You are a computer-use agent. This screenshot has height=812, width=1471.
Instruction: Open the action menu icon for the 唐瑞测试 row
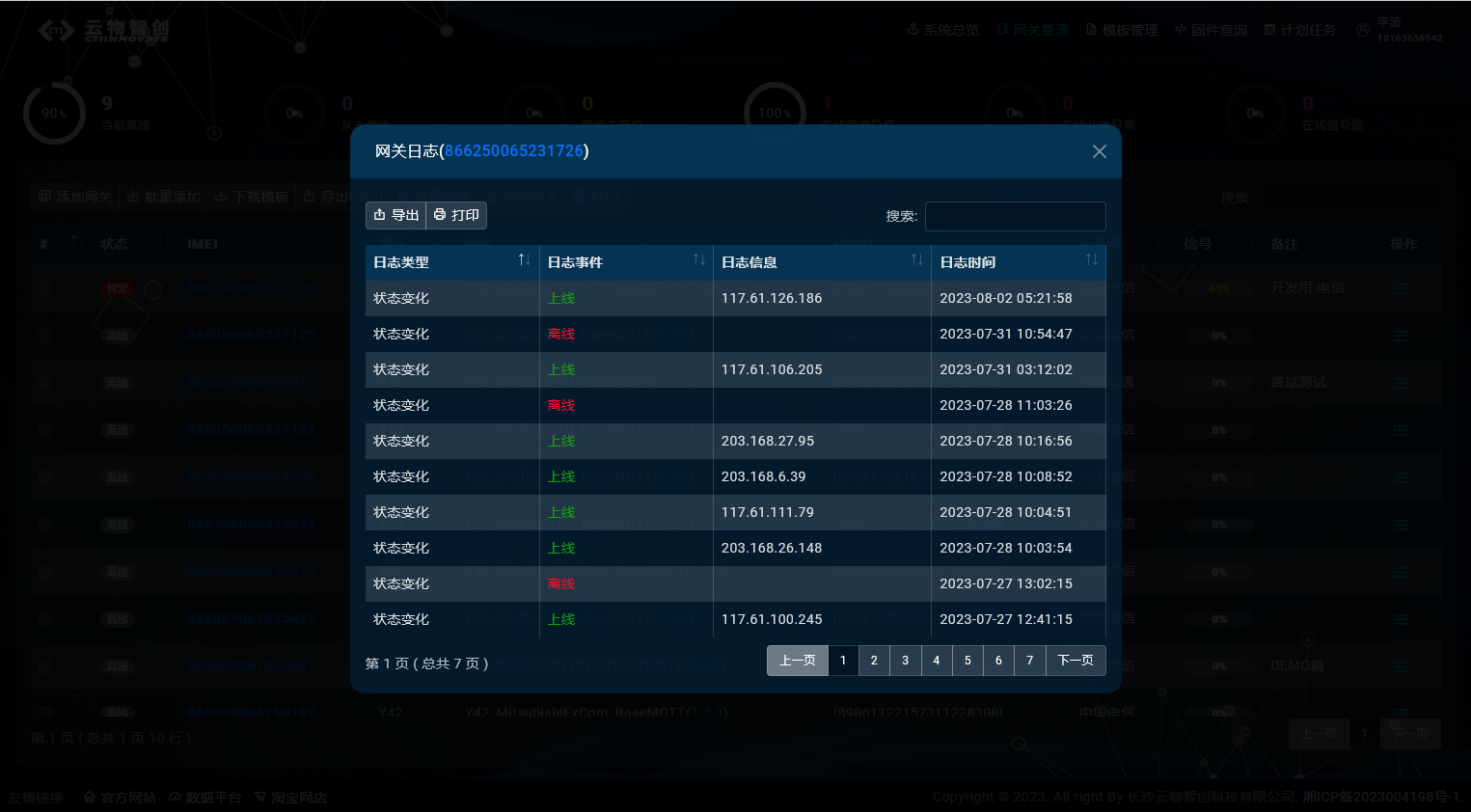click(x=1401, y=383)
